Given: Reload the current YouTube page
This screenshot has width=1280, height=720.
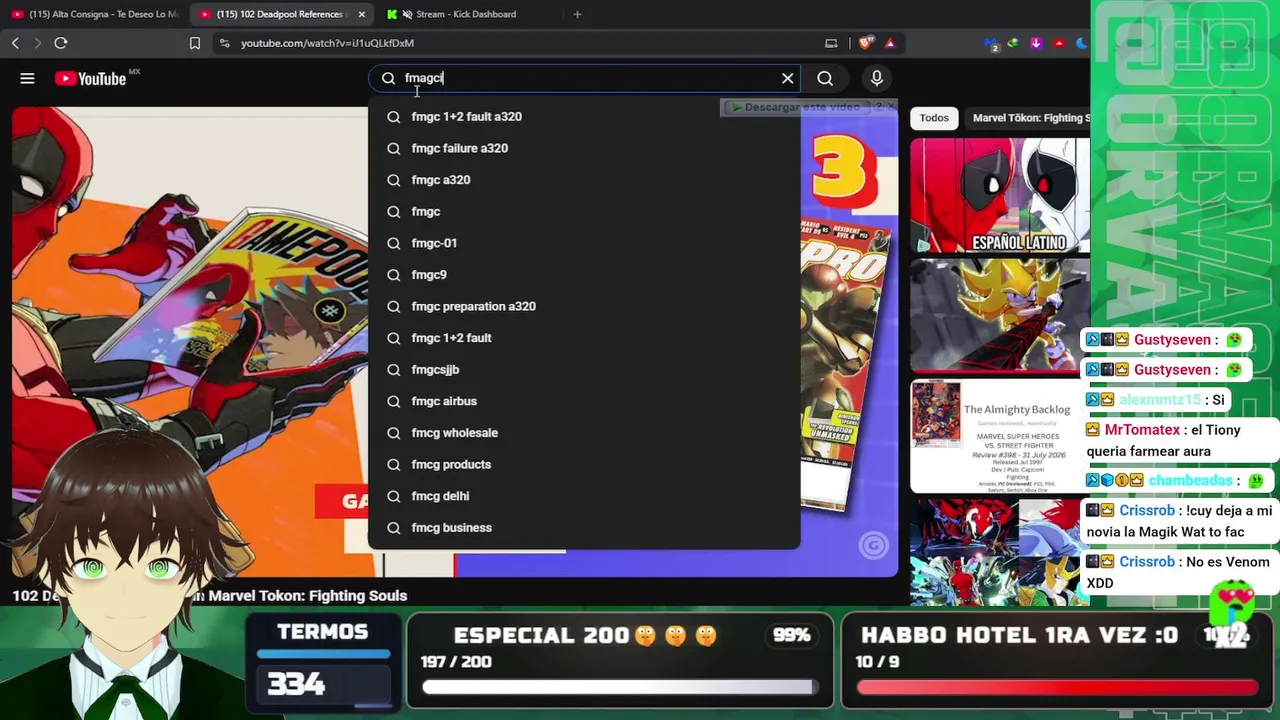Looking at the screenshot, I should pyautogui.click(x=61, y=43).
